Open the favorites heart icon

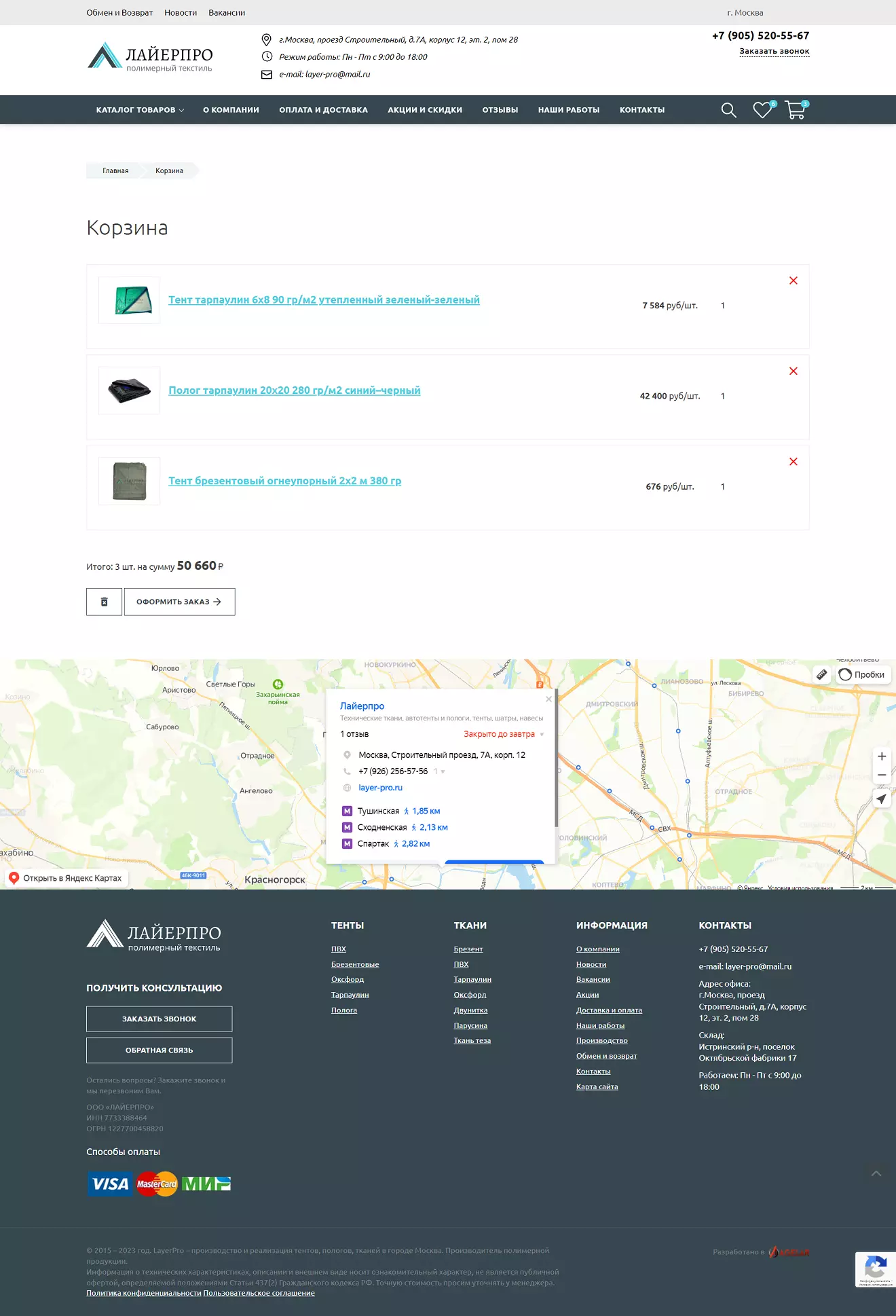coord(764,109)
